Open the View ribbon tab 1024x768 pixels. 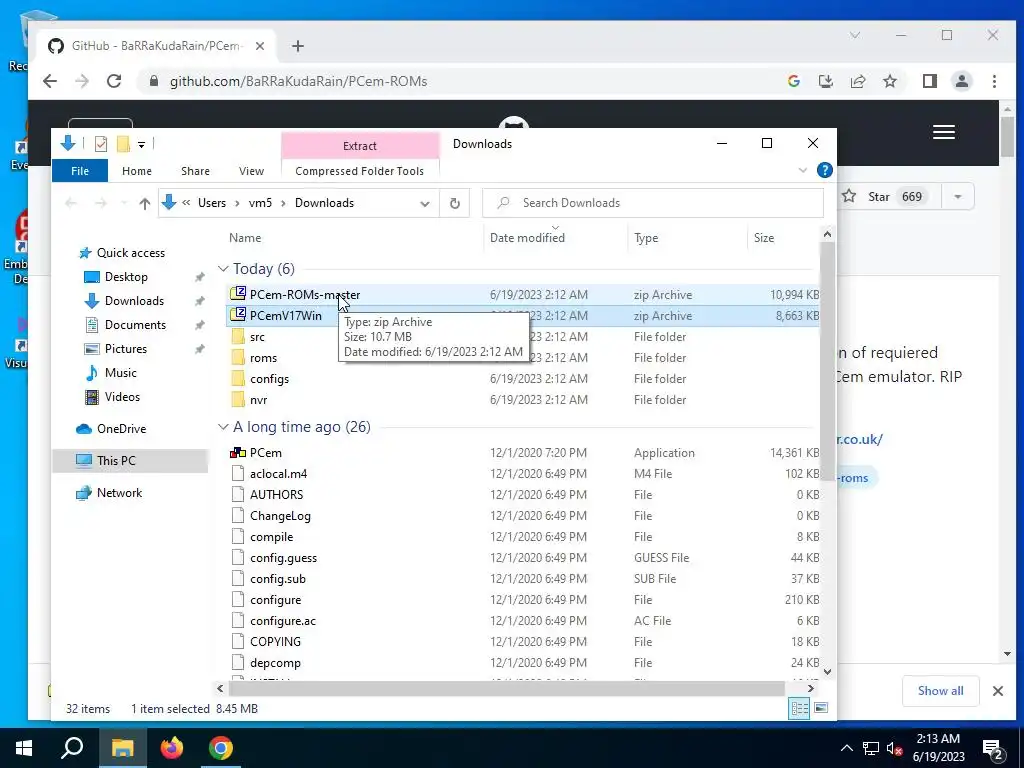[x=251, y=171]
